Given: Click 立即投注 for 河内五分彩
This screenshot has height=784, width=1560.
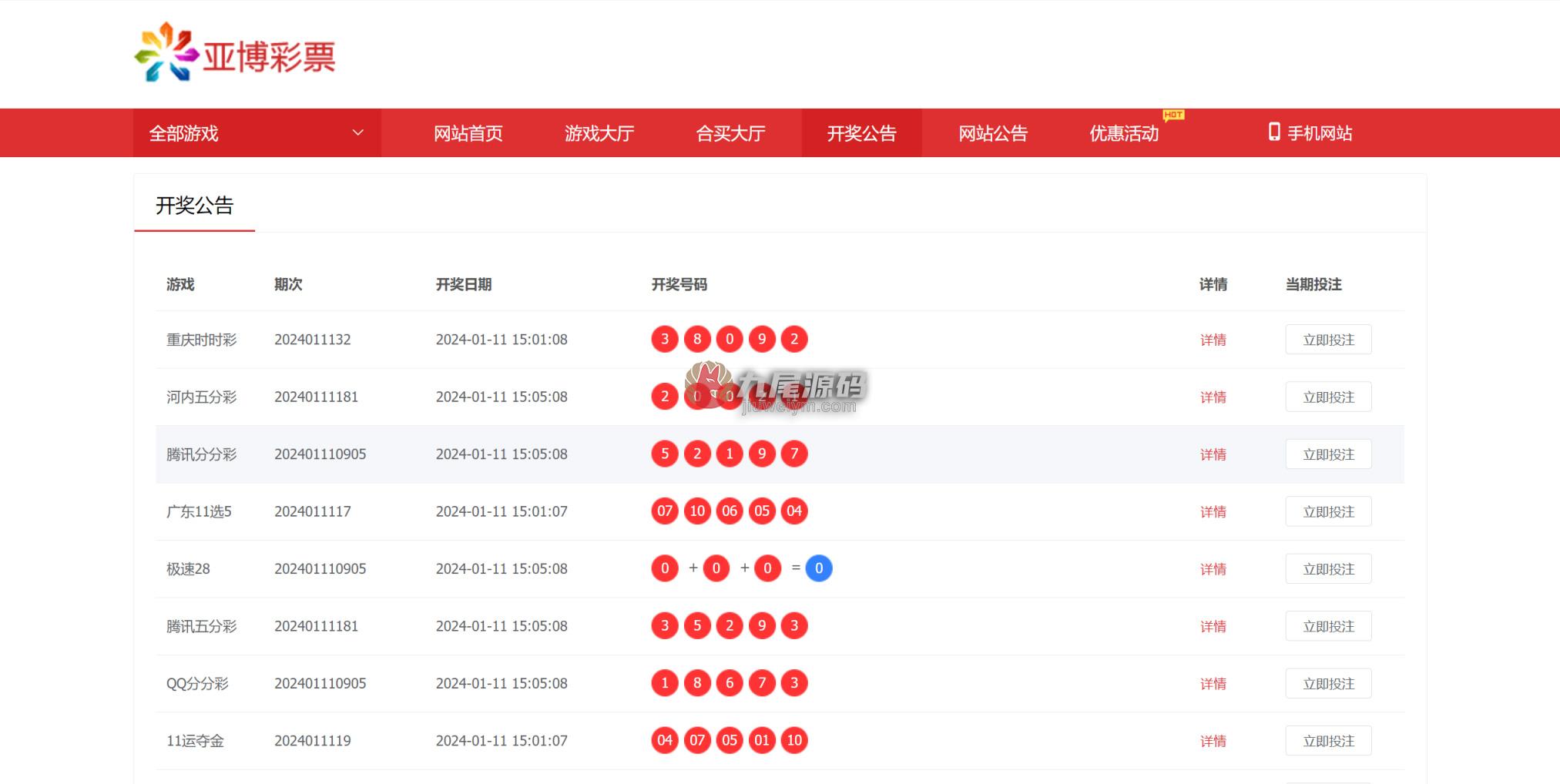Looking at the screenshot, I should (x=1328, y=397).
